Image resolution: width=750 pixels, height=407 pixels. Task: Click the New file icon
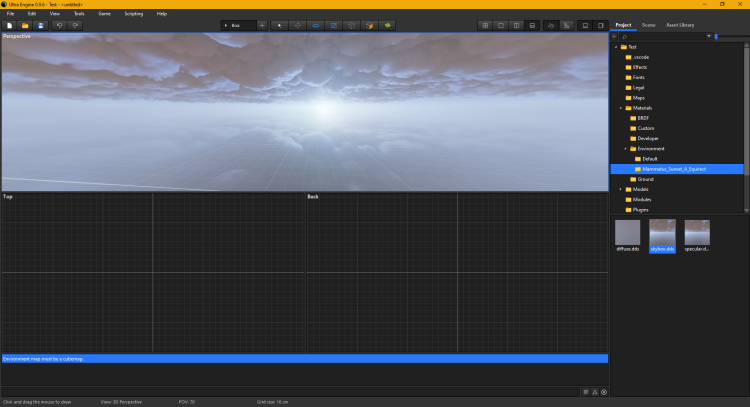click(8, 25)
